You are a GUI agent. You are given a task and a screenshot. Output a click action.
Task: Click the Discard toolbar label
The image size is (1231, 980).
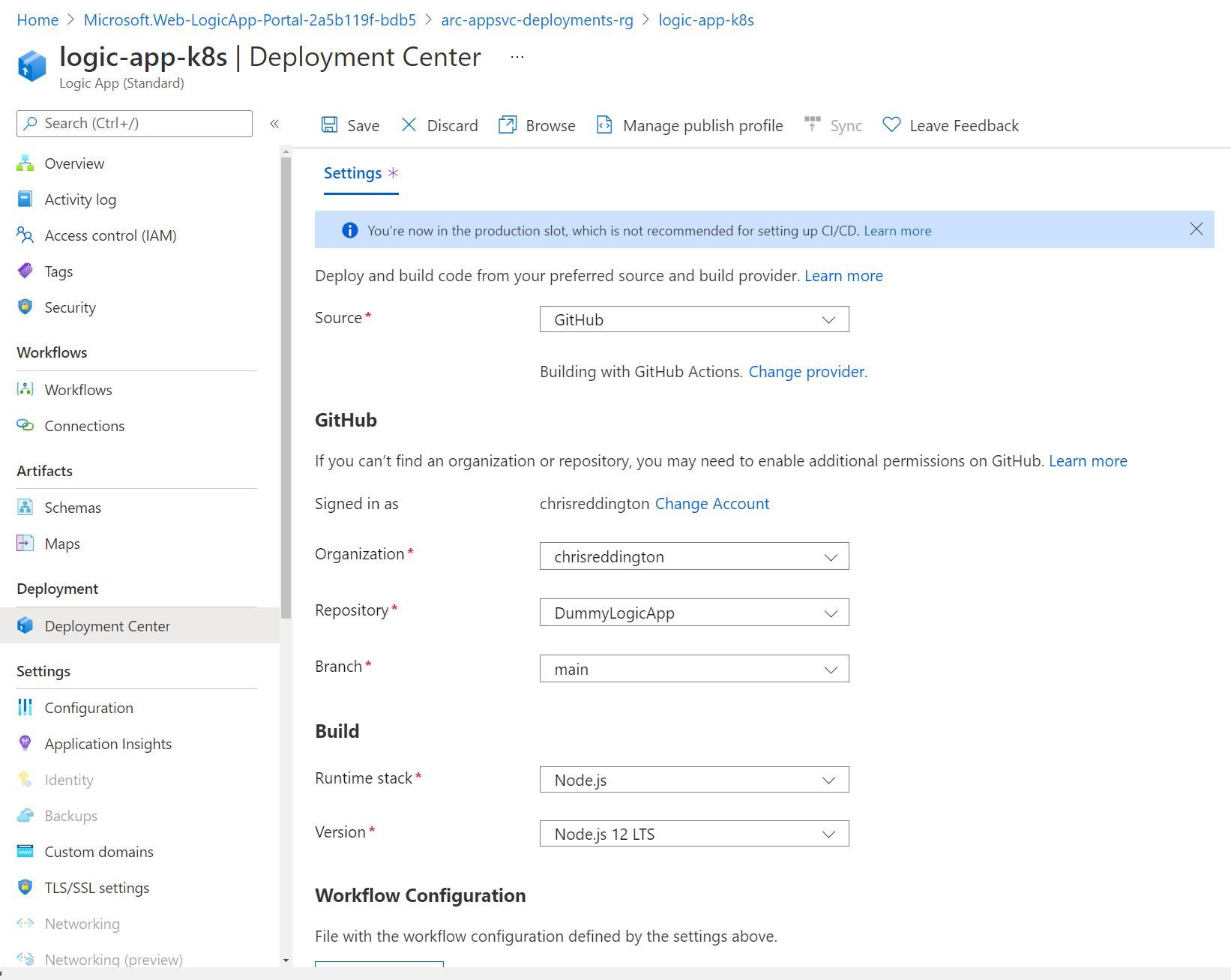point(452,126)
